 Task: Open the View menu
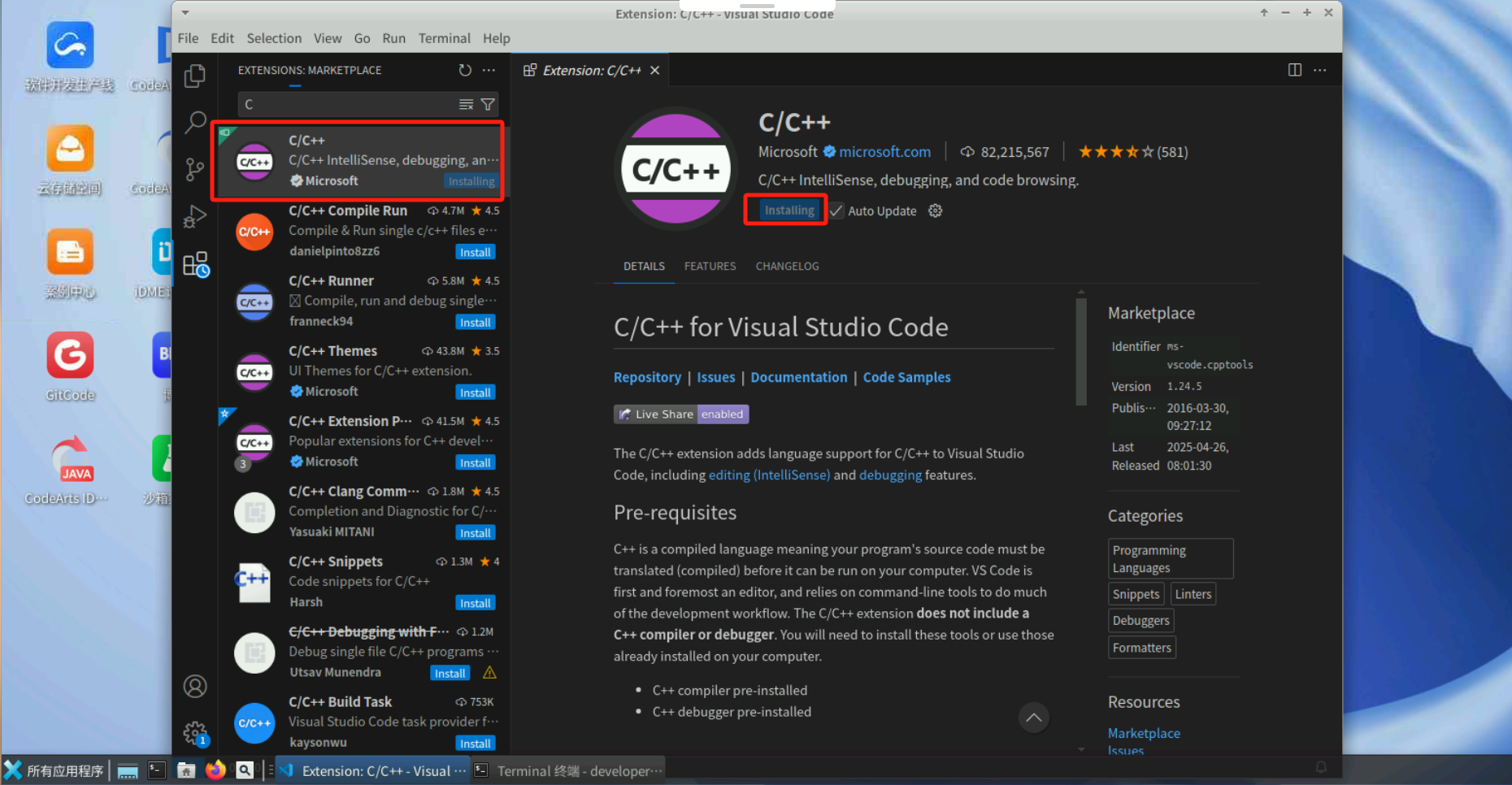click(x=328, y=38)
